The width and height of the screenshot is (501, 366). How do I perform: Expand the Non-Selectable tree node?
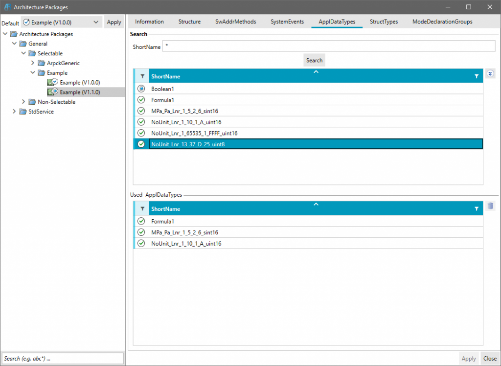click(23, 102)
